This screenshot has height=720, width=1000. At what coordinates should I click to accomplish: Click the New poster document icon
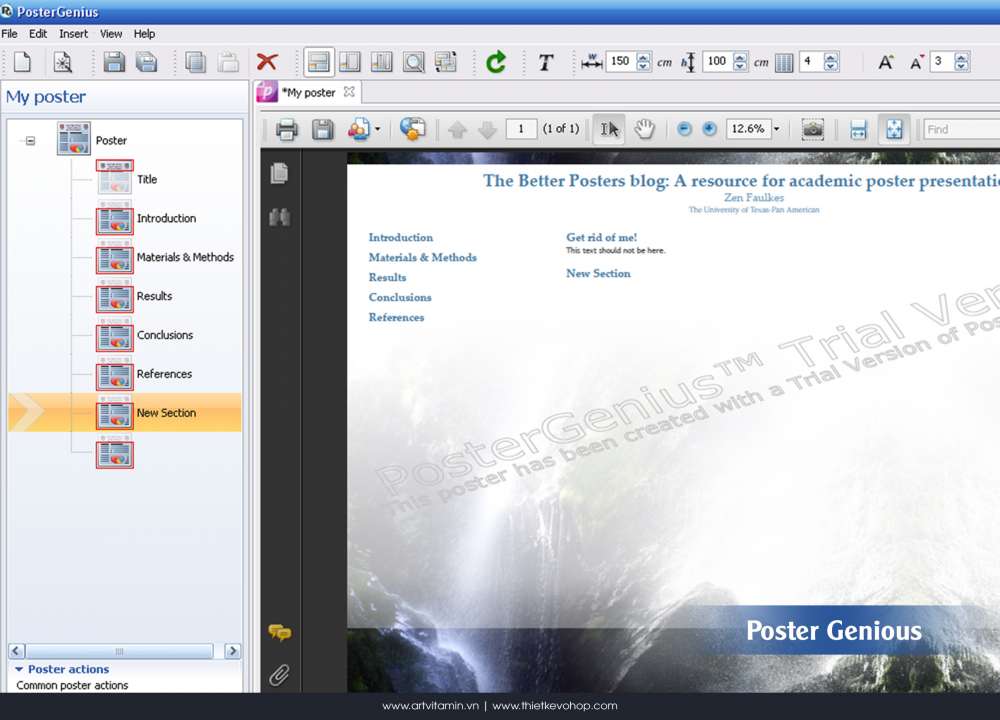[22, 62]
